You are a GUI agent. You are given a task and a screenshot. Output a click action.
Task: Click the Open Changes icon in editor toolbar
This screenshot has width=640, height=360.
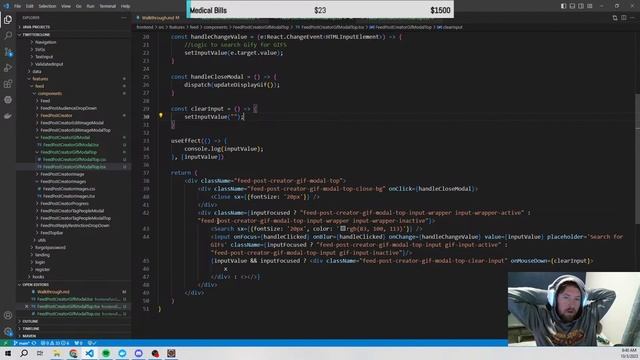[x=615, y=18]
